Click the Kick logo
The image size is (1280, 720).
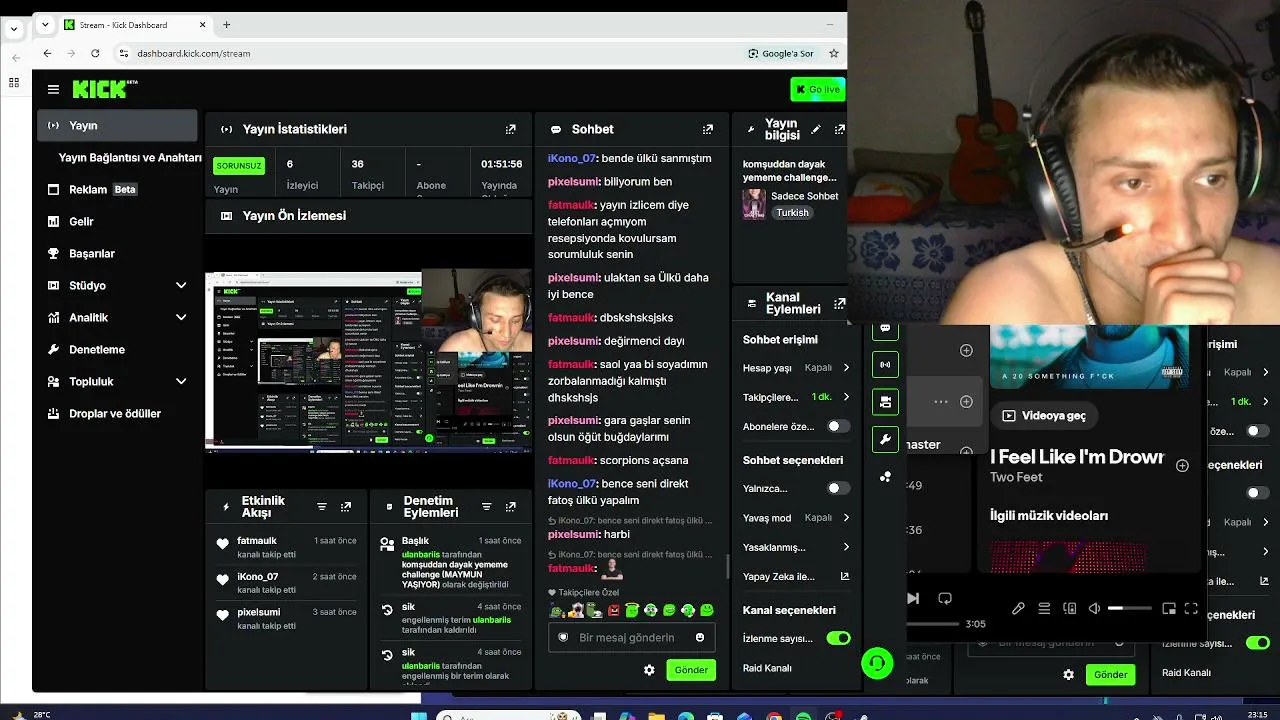click(105, 89)
